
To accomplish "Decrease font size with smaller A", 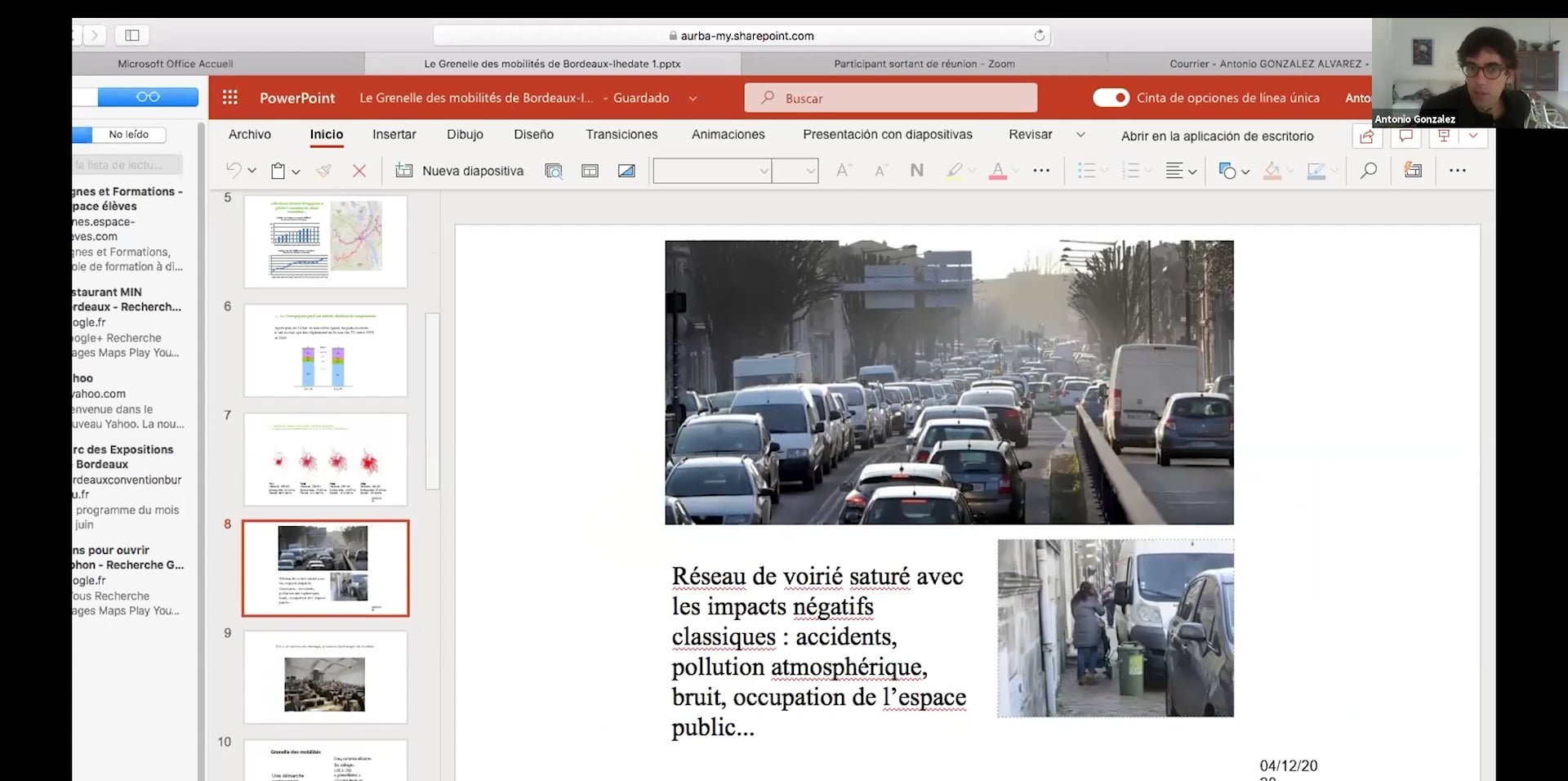I will click(880, 171).
